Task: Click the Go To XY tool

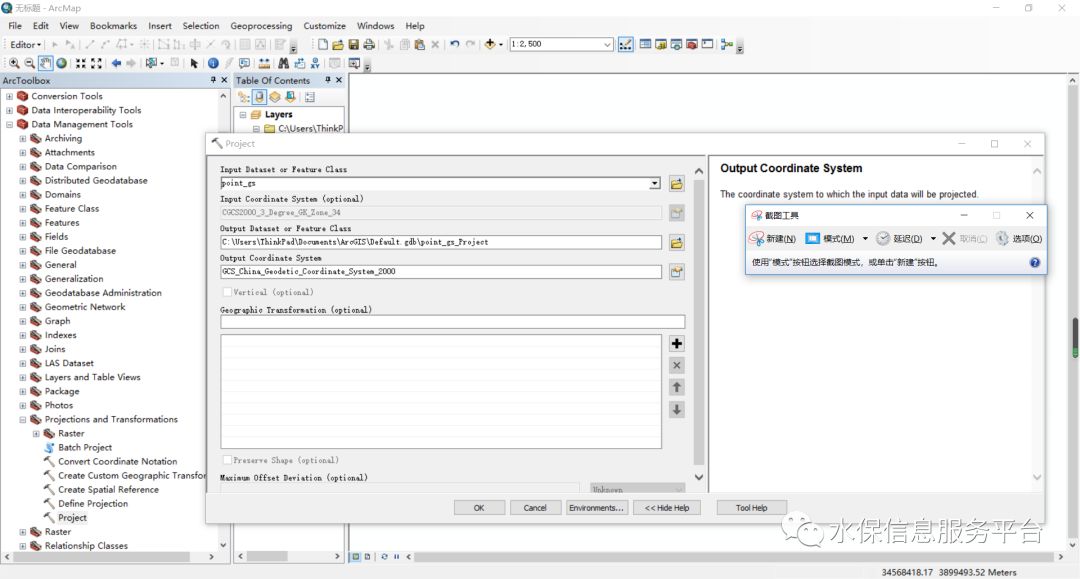Action: tap(315, 63)
